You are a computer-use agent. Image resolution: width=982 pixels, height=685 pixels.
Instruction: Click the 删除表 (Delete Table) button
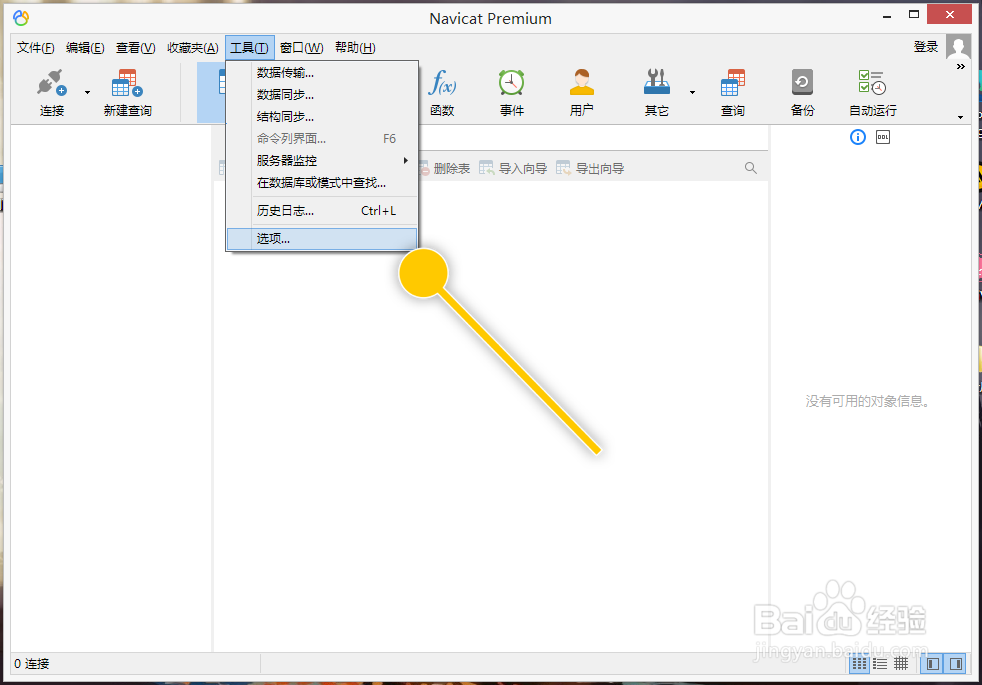[444, 168]
